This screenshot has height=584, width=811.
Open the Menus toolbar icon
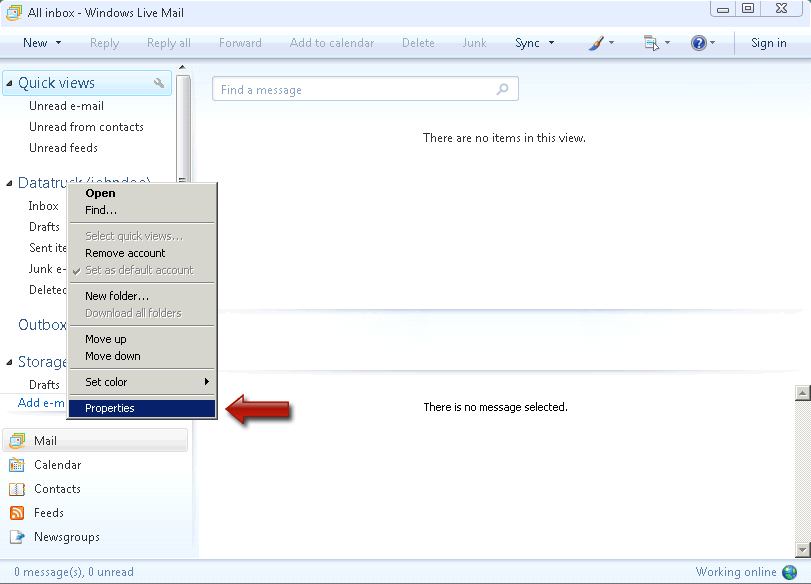point(651,43)
